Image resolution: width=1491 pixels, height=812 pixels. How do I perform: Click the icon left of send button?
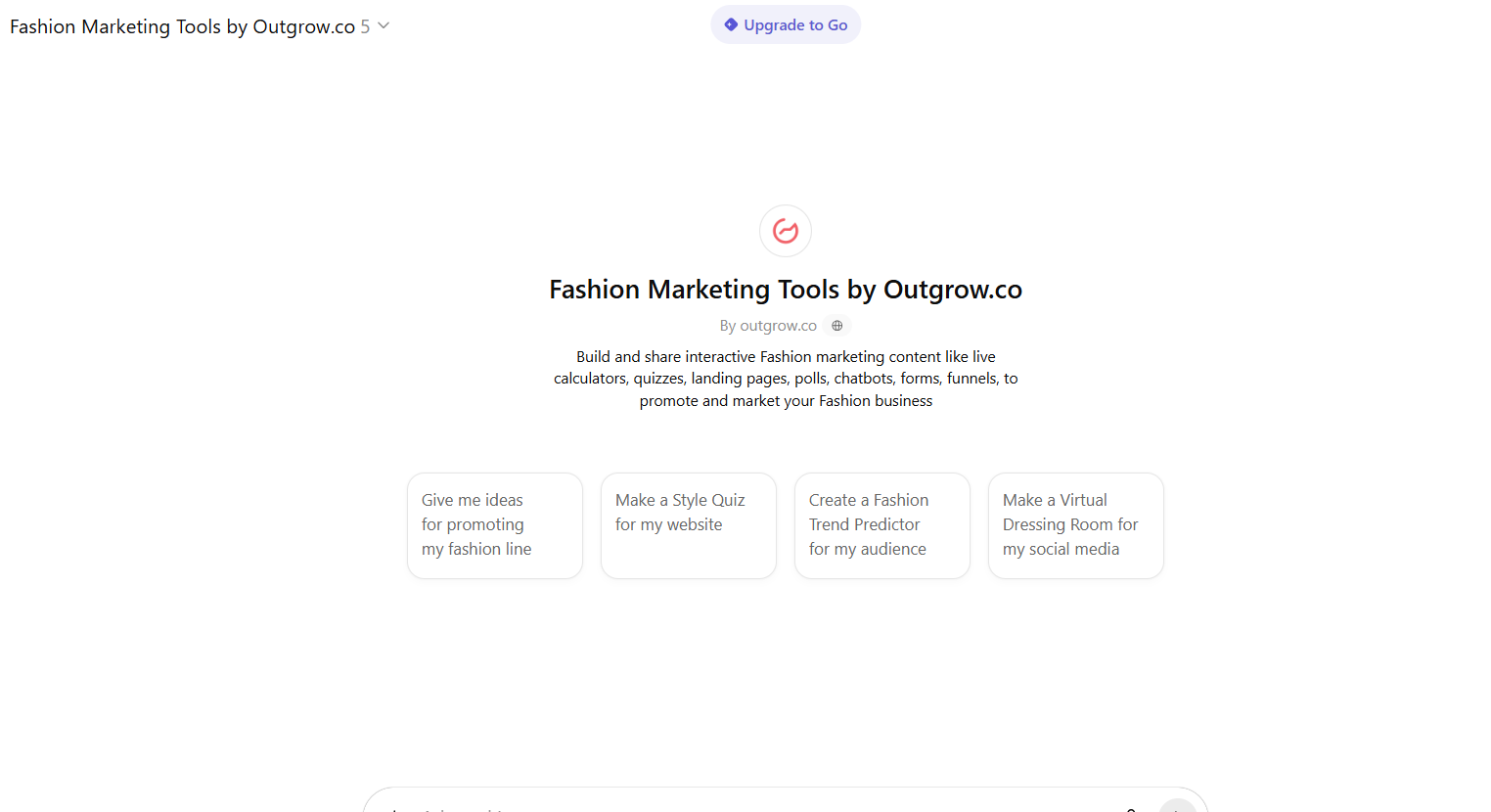coord(1131,808)
